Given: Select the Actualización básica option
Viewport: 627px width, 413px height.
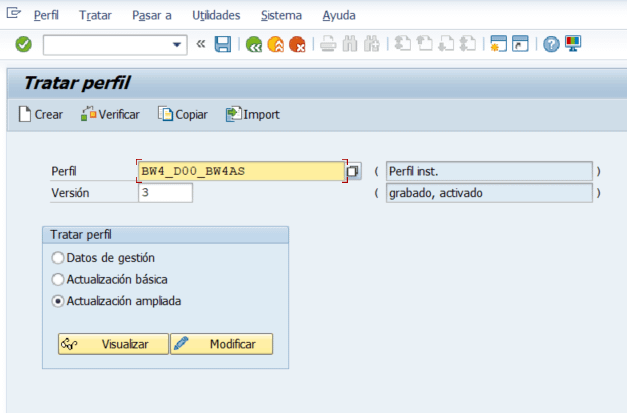Looking at the screenshot, I should 58,279.
